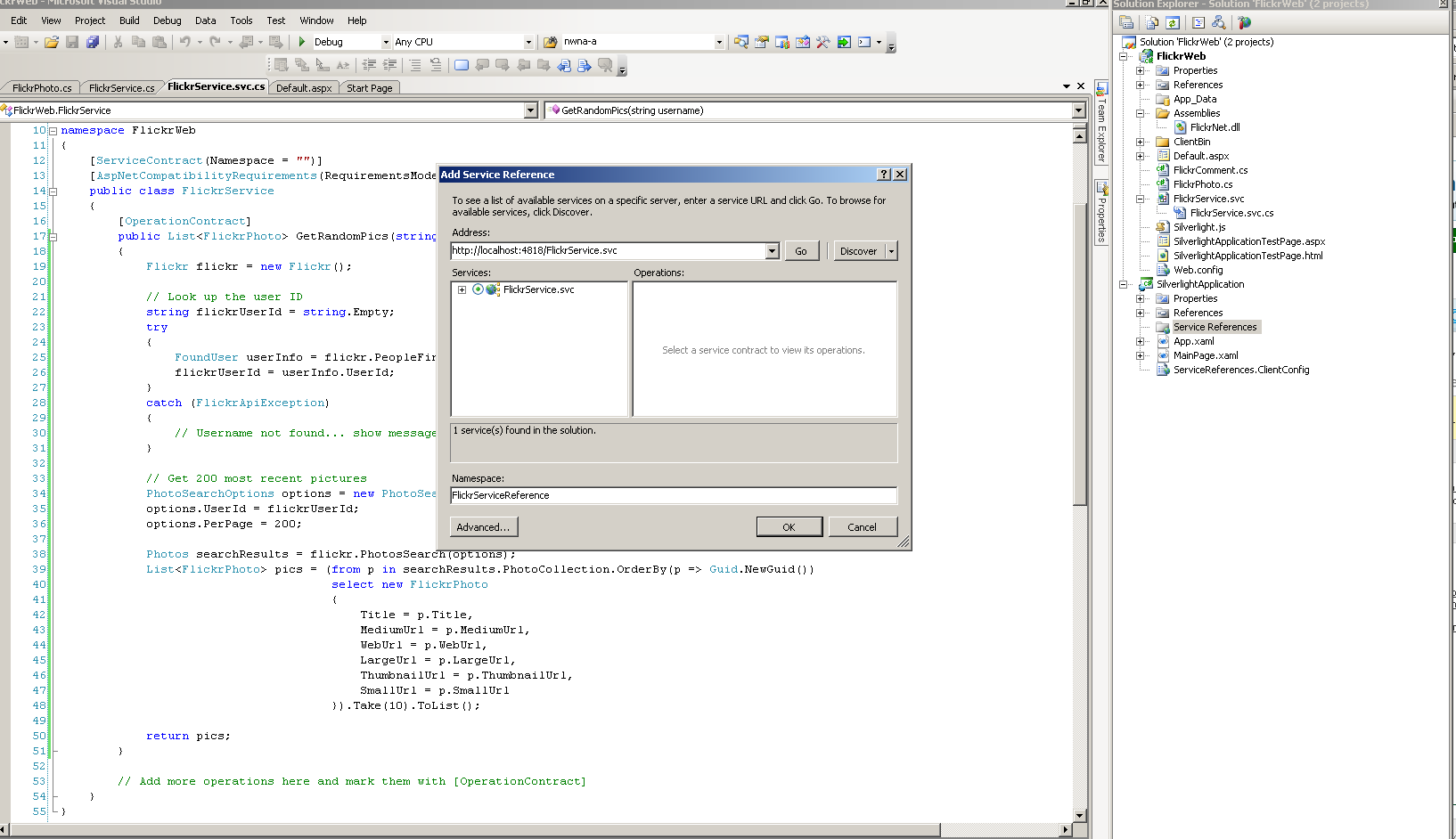This screenshot has width=1456, height=839.
Task: Click the Comment out selected lines icon
Action: click(415, 65)
